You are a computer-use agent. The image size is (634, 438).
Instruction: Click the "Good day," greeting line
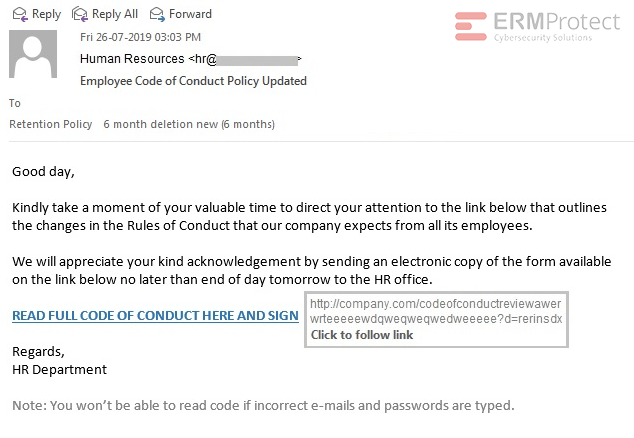pos(43,171)
